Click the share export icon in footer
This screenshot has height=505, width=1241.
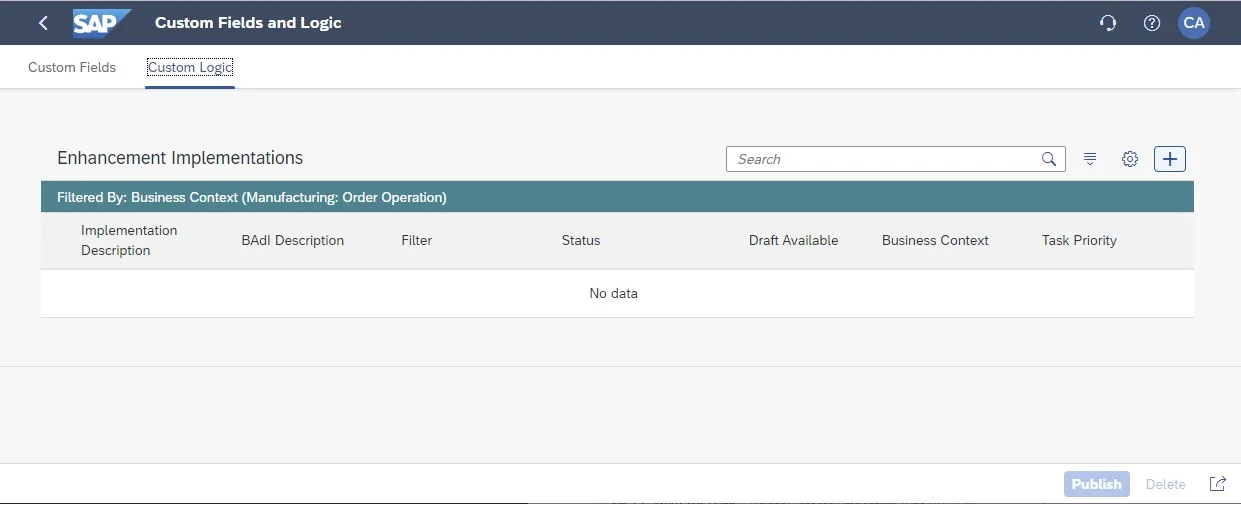coord(1217,484)
